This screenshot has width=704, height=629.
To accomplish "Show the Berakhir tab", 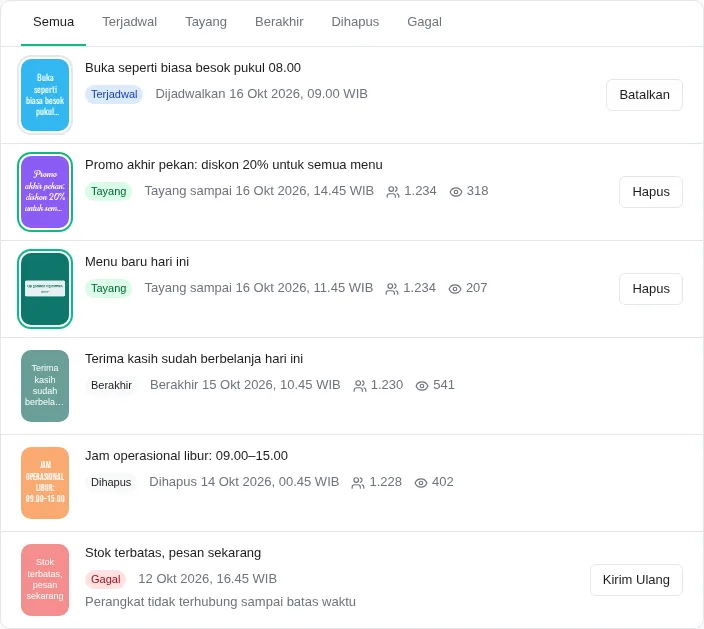I will click(x=279, y=22).
